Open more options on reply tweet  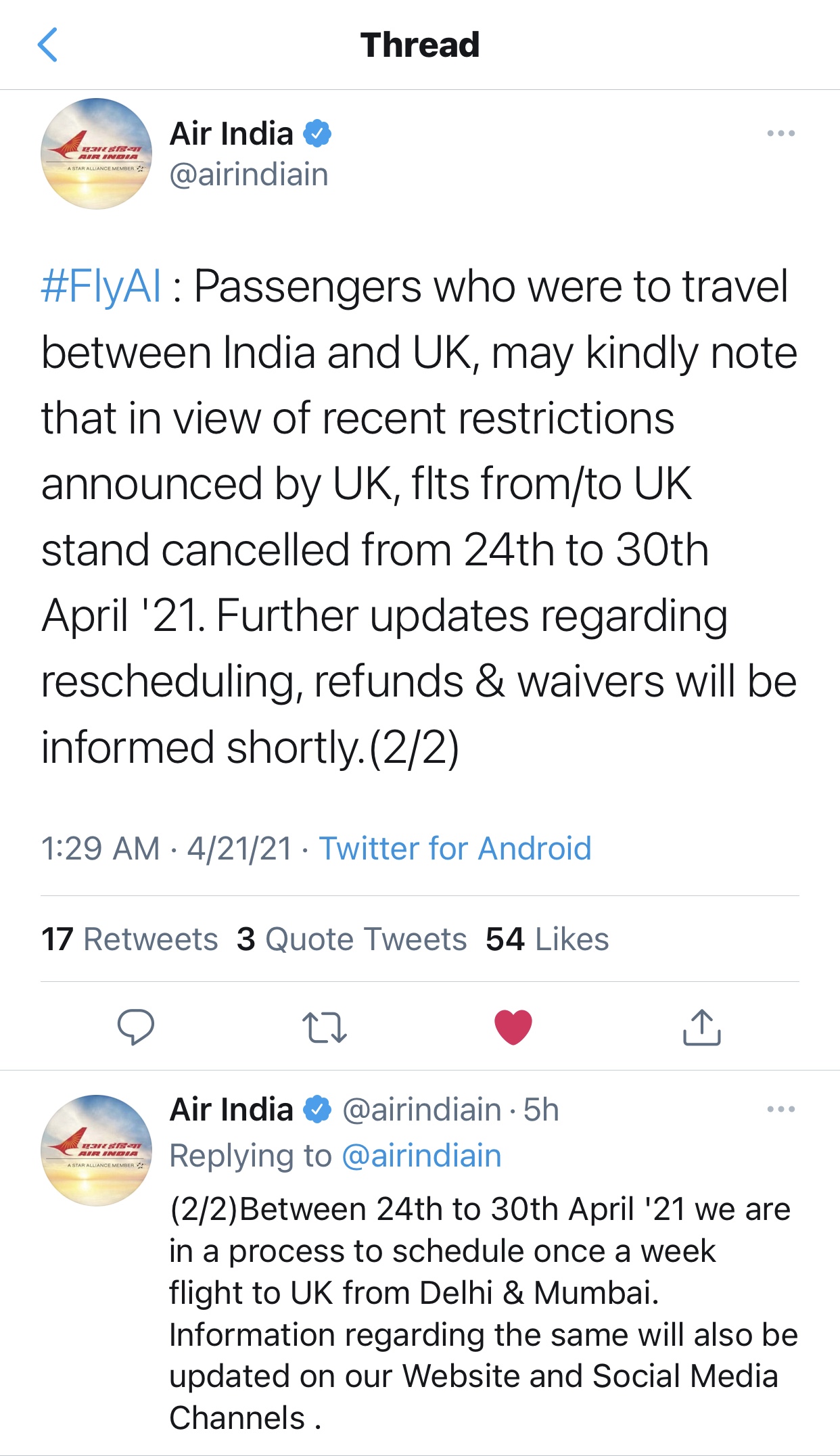(x=780, y=1109)
